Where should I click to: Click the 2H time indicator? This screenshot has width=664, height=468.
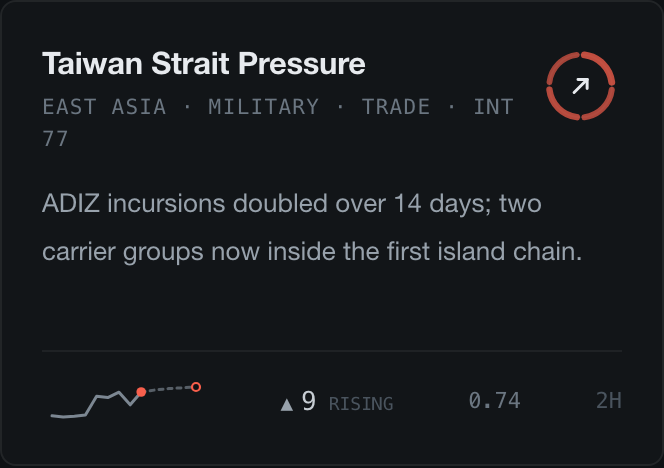tap(609, 401)
